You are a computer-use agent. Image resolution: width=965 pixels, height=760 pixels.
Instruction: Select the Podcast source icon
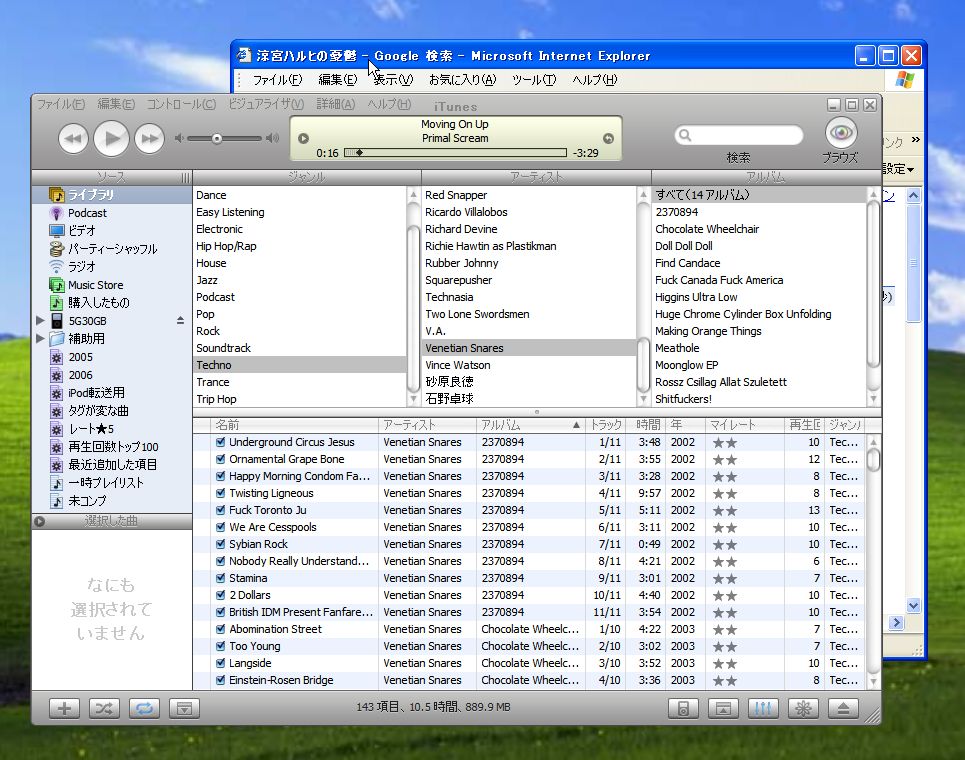pos(56,213)
